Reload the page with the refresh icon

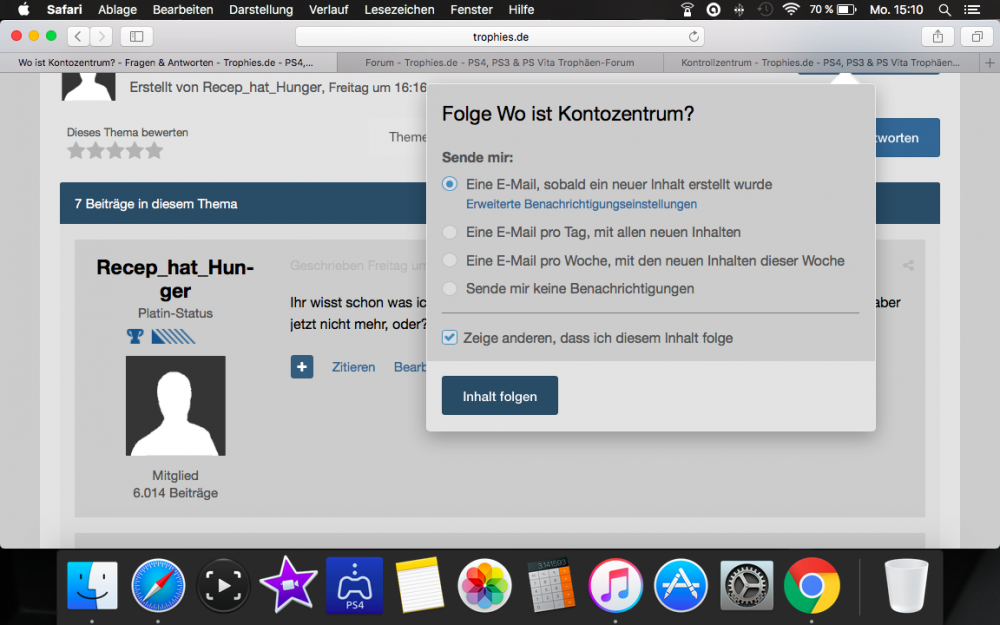[694, 36]
